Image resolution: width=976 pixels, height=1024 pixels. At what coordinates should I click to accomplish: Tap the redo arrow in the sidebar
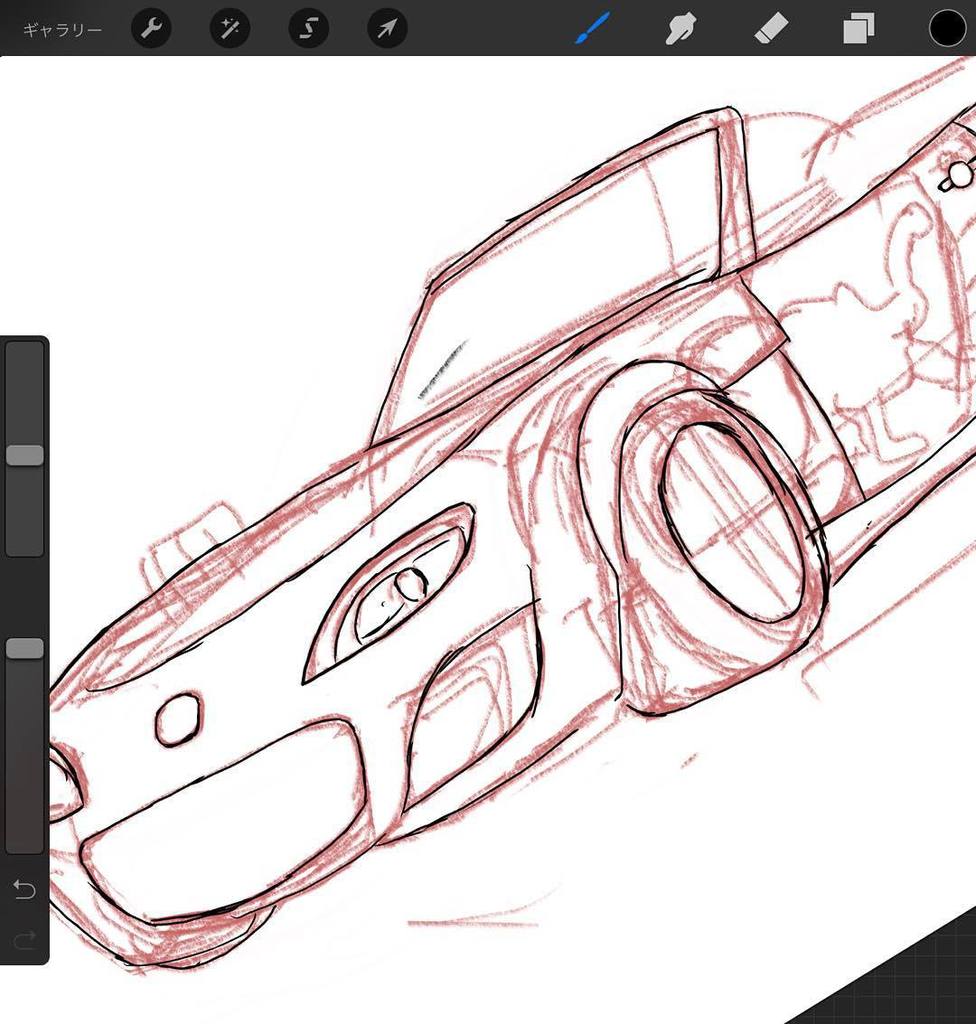point(24,938)
